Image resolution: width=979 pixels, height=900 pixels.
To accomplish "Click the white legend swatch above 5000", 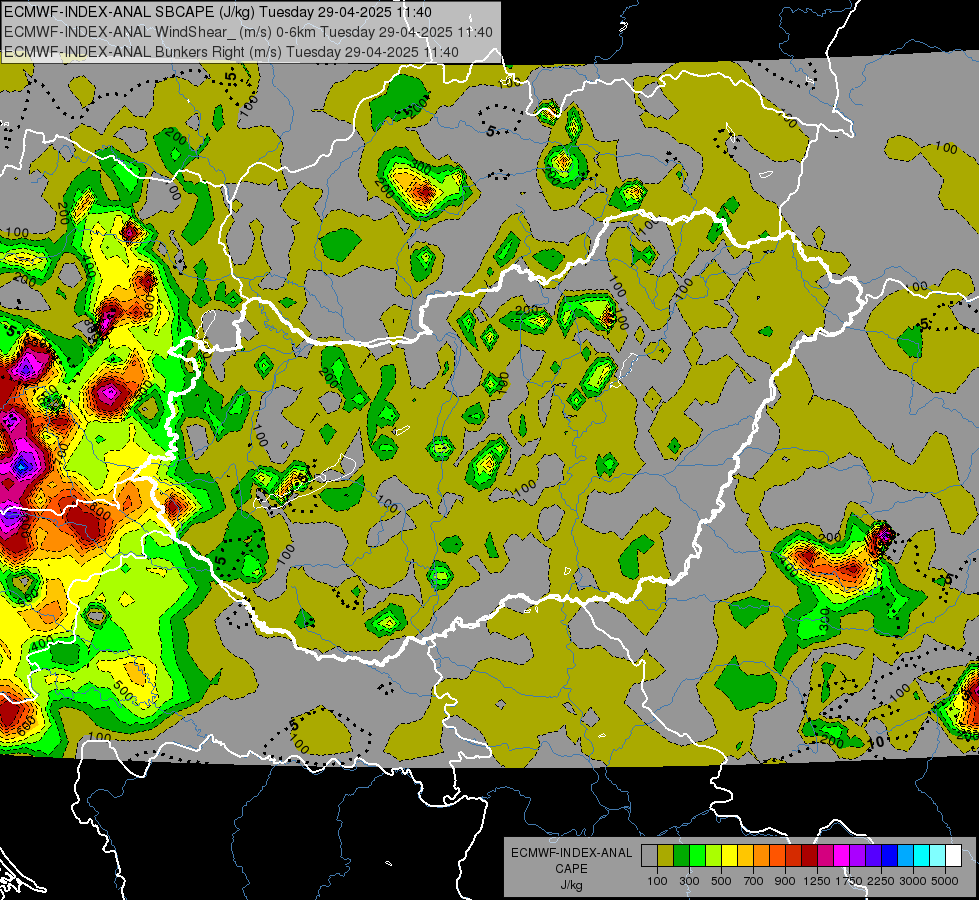I will pyautogui.click(x=953, y=855).
